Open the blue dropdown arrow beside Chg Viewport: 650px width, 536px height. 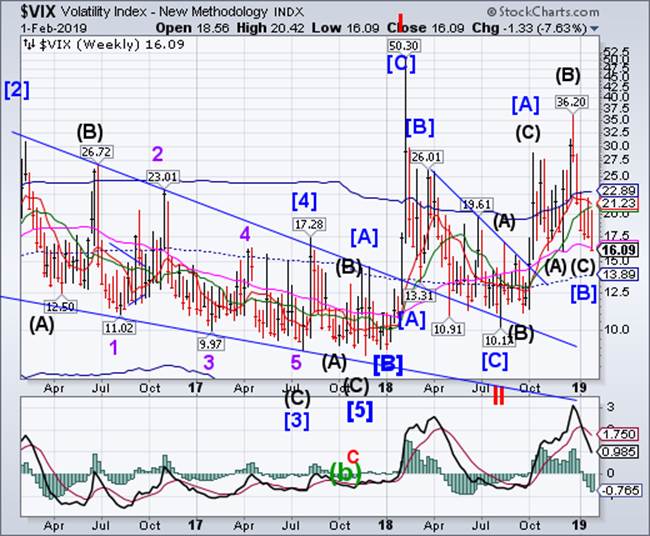click(x=594, y=29)
